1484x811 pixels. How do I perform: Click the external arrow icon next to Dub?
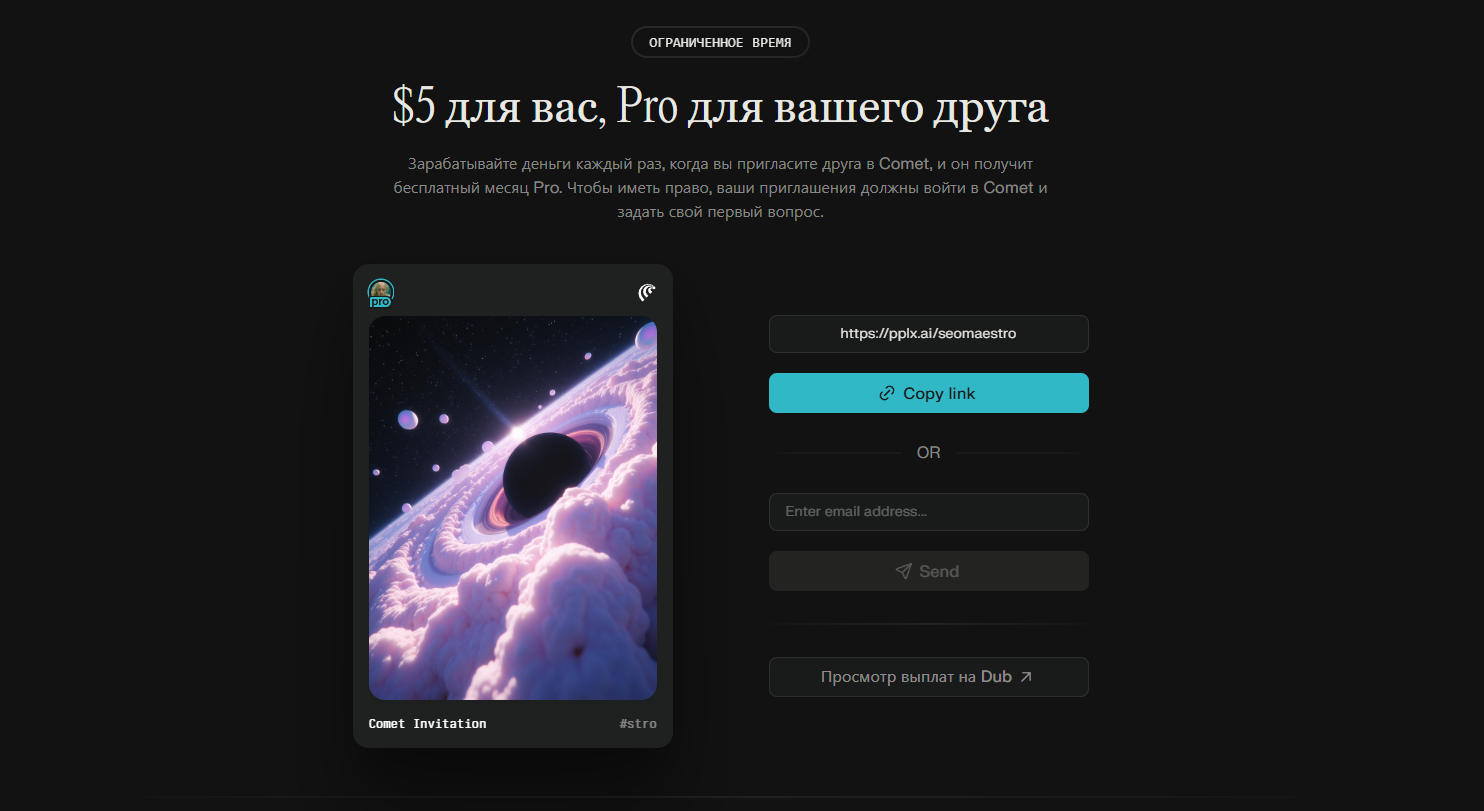tap(1026, 677)
